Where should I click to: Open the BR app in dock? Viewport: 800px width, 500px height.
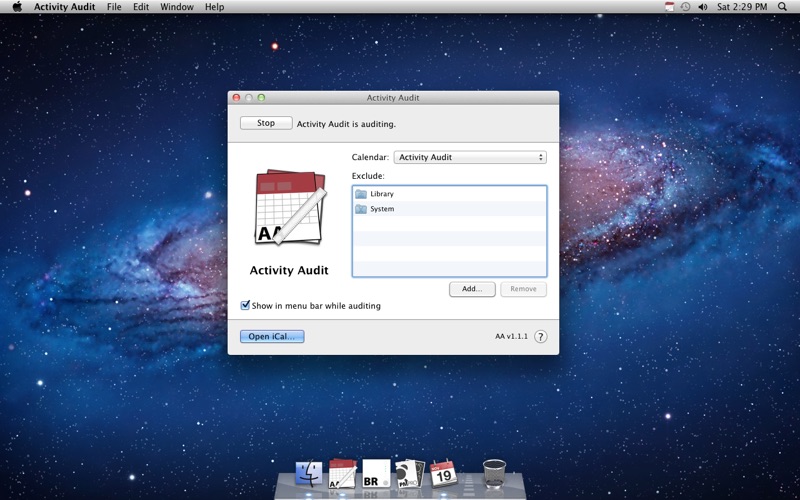376,473
